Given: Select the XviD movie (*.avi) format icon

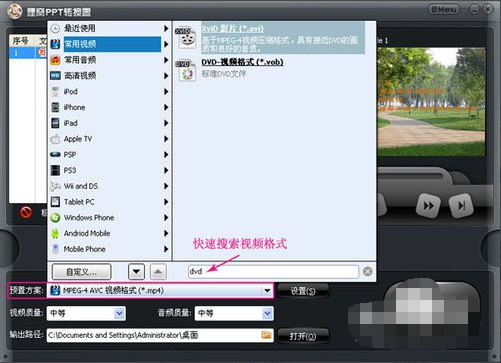Looking at the screenshot, I should tap(186, 38).
